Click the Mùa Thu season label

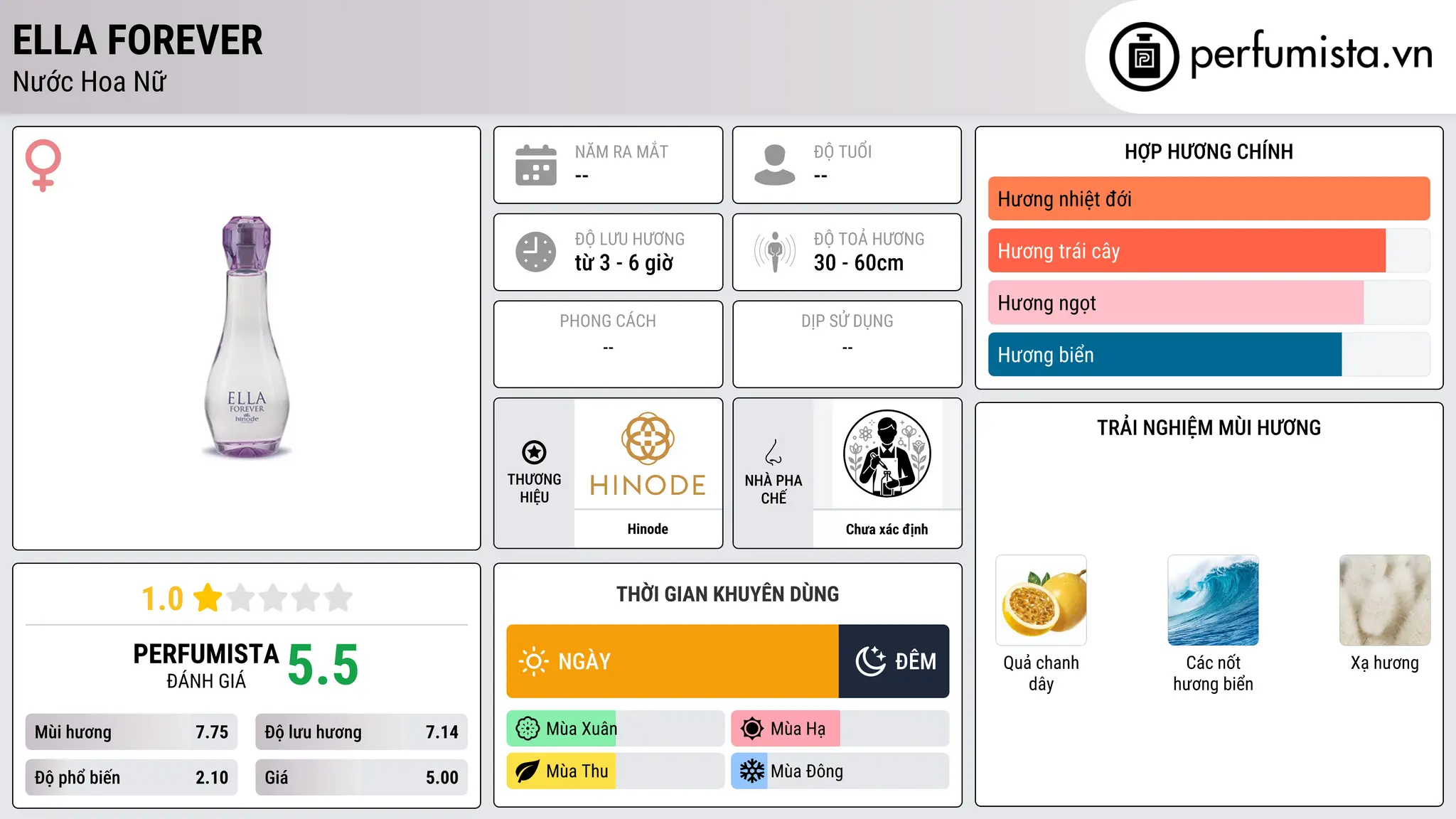tap(577, 771)
